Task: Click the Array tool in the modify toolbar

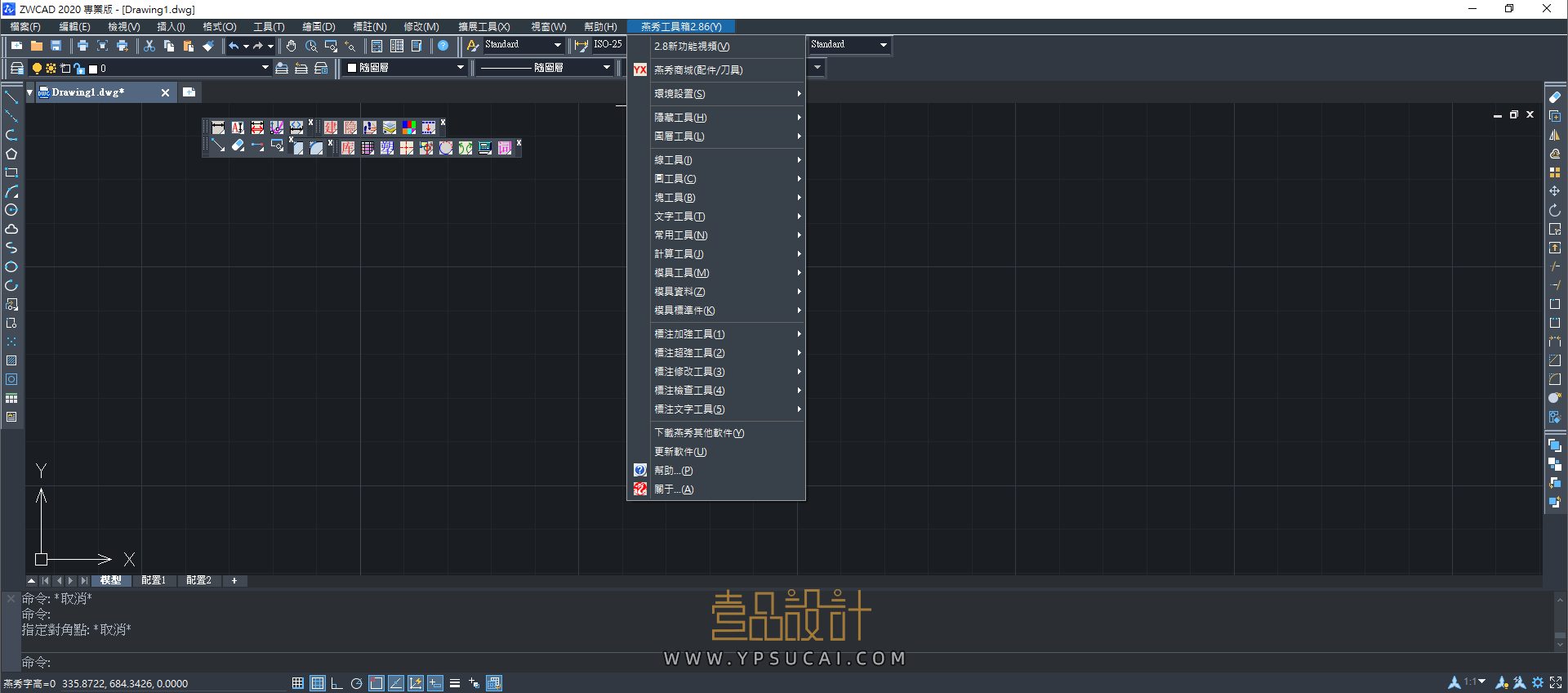Action: (x=1555, y=172)
